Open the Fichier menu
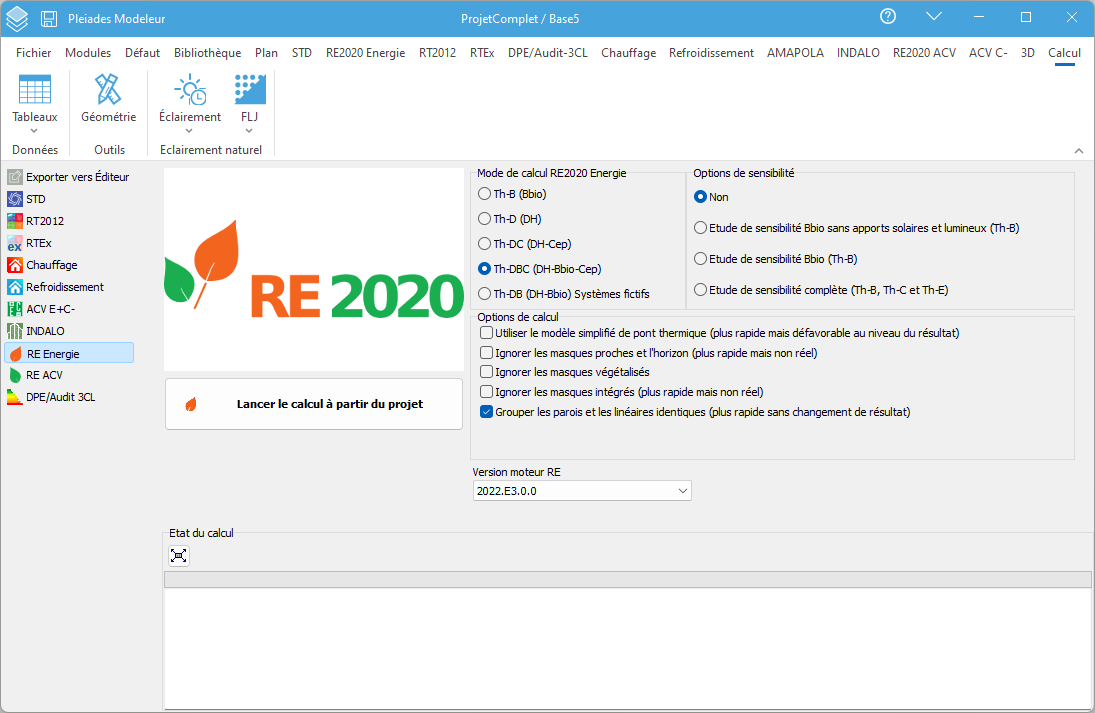Screen dimensions: 1095x713 [34, 52]
